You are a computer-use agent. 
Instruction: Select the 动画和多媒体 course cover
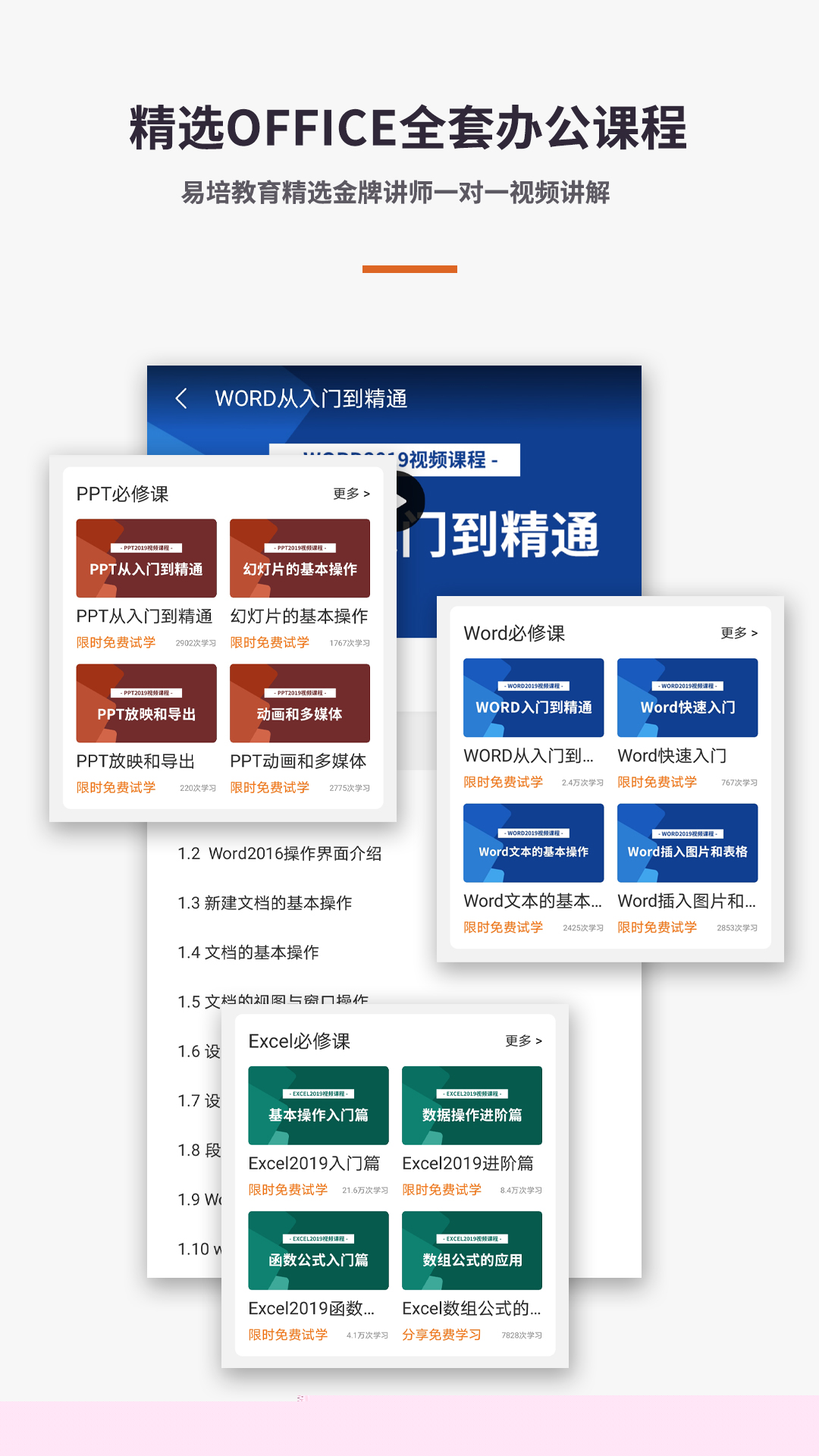coord(300,703)
